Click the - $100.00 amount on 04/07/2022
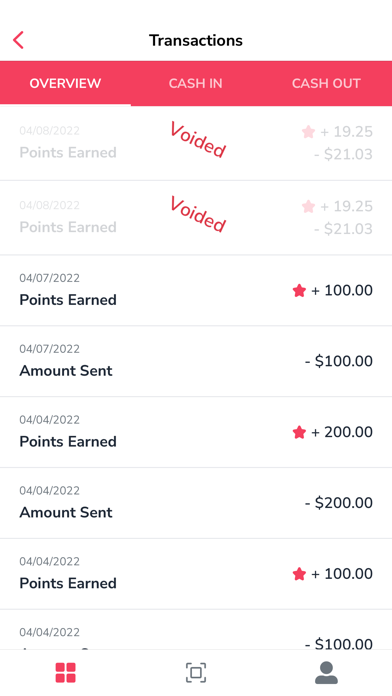Screen dimensions: 392x696 coord(339,361)
